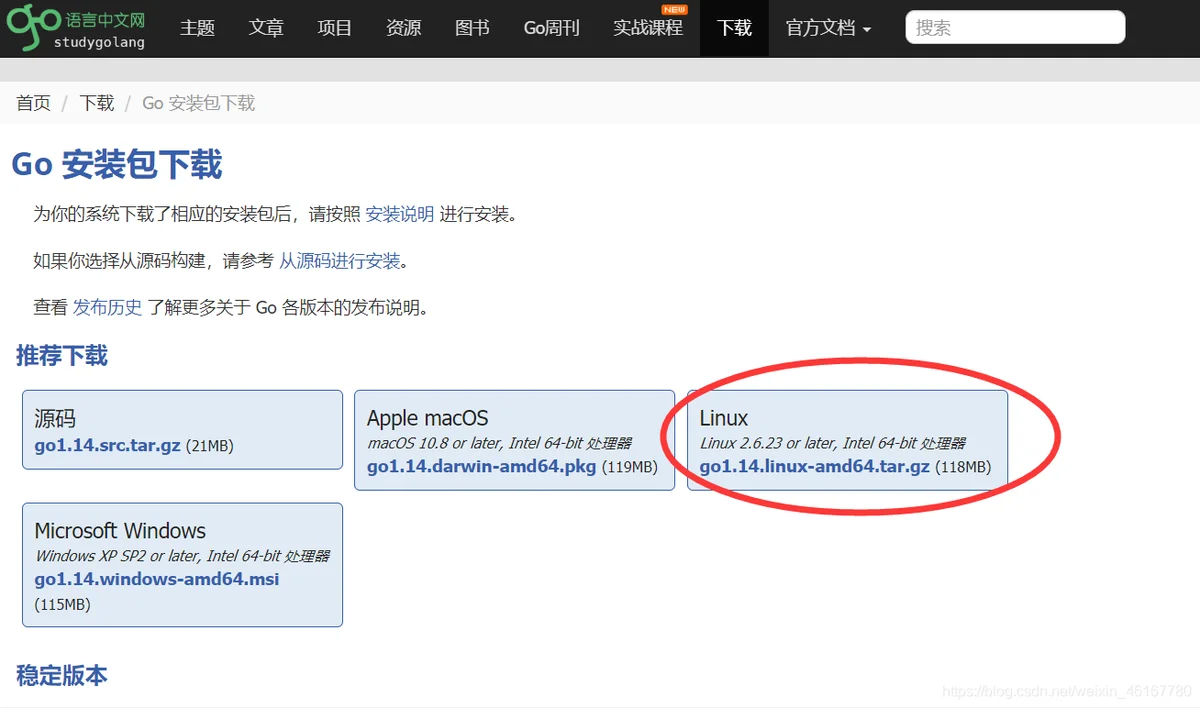This screenshot has height=708, width=1200.
Task: Click the 下载 breadcrumb link
Action: (97, 103)
